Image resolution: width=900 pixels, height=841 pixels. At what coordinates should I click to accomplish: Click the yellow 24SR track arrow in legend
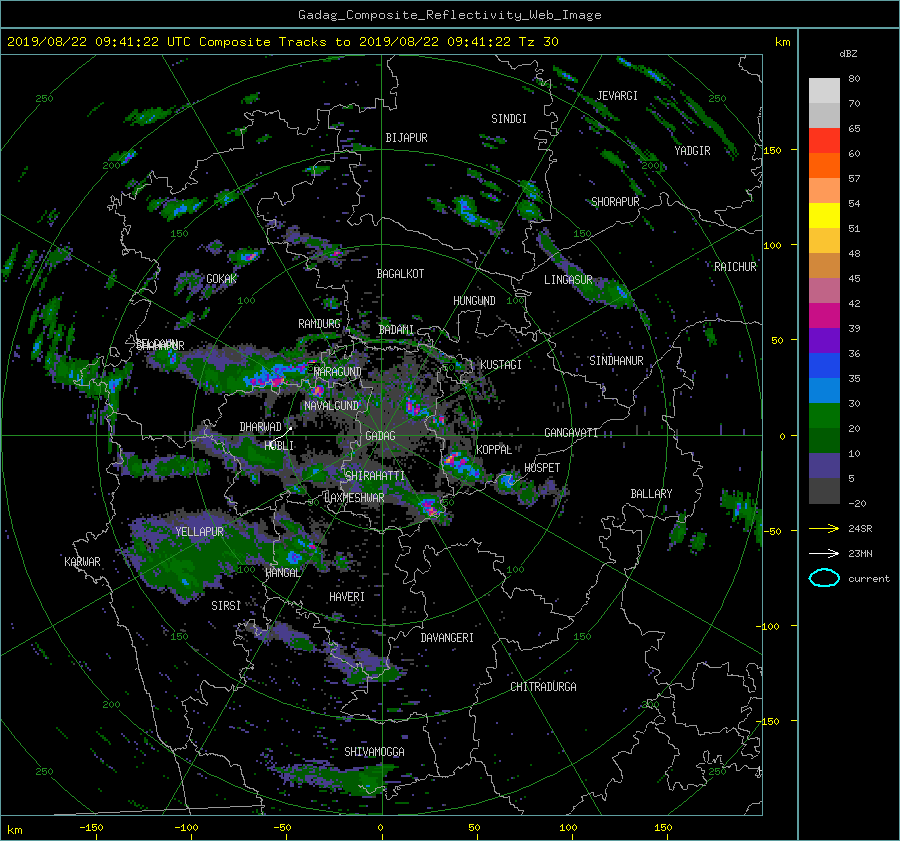coord(824,528)
